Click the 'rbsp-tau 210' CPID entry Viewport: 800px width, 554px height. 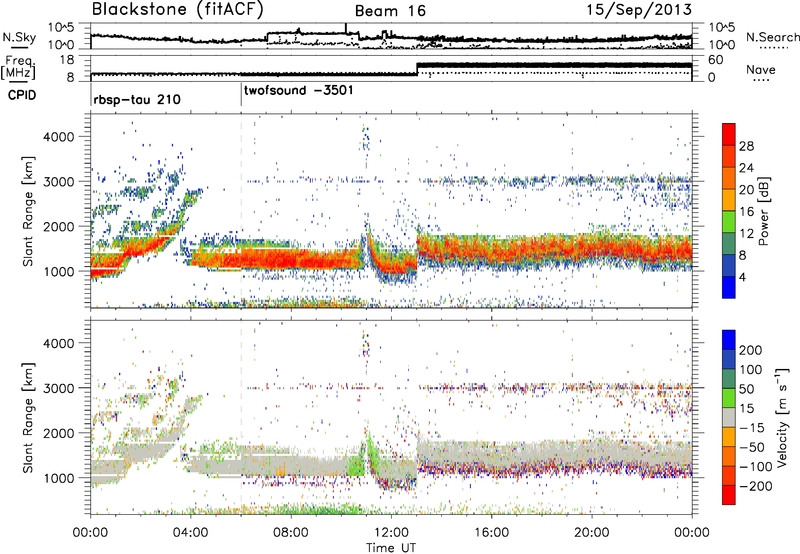pos(137,99)
